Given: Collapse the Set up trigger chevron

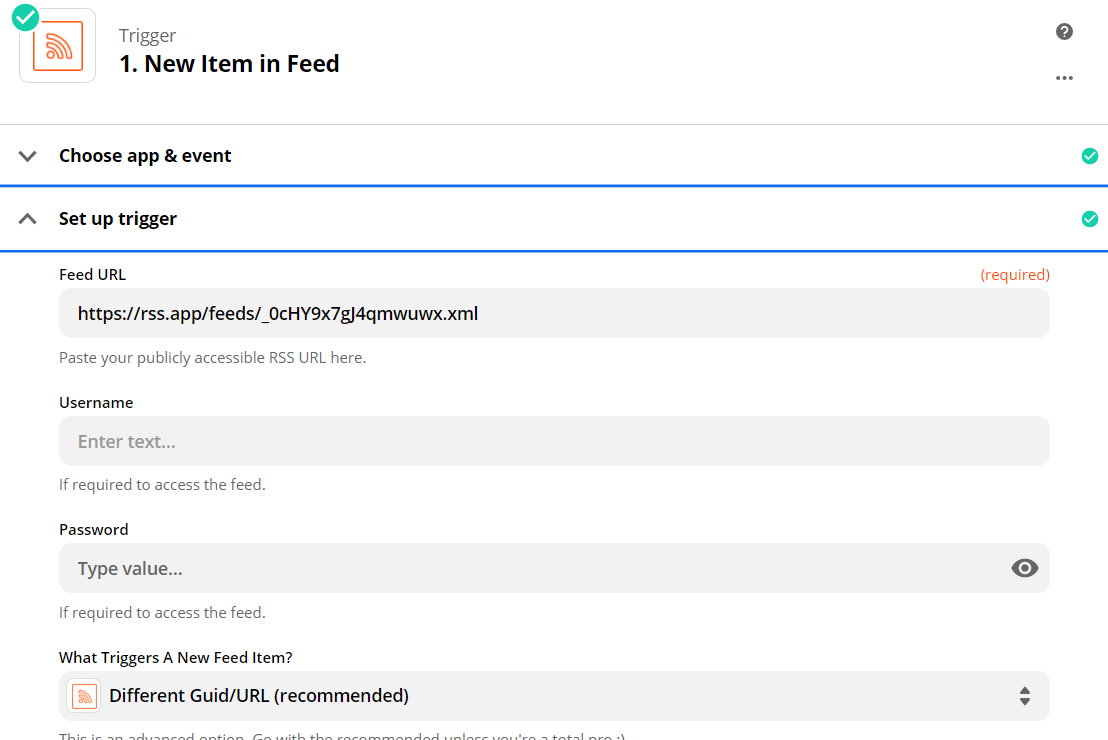Looking at the screenshot, I should [x=28, y=219].
